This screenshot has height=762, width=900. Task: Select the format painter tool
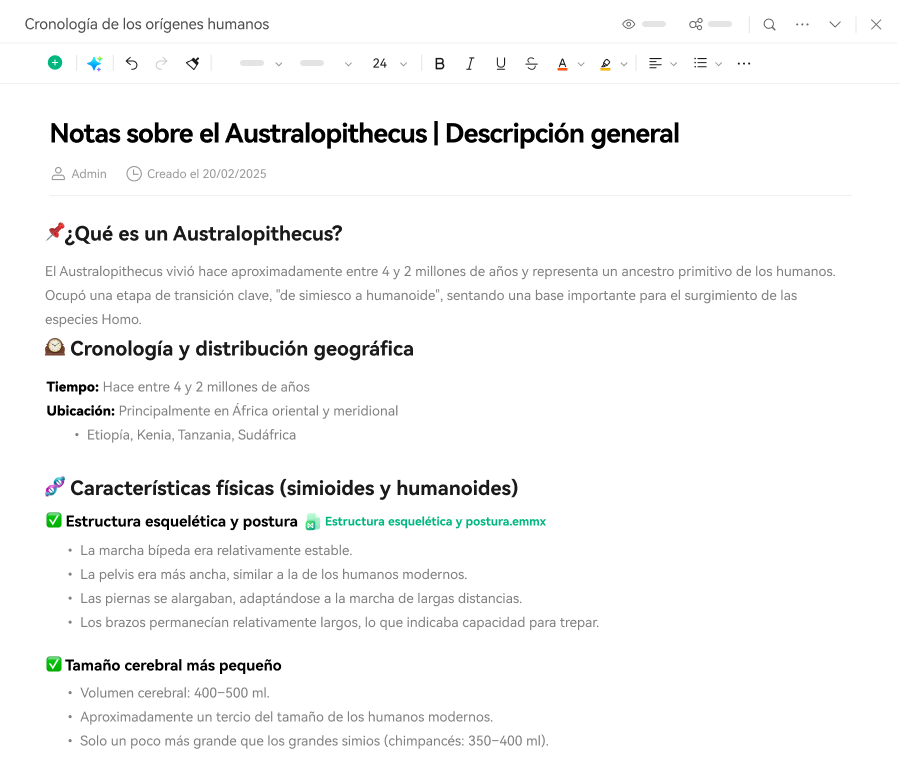coord(192,63)
